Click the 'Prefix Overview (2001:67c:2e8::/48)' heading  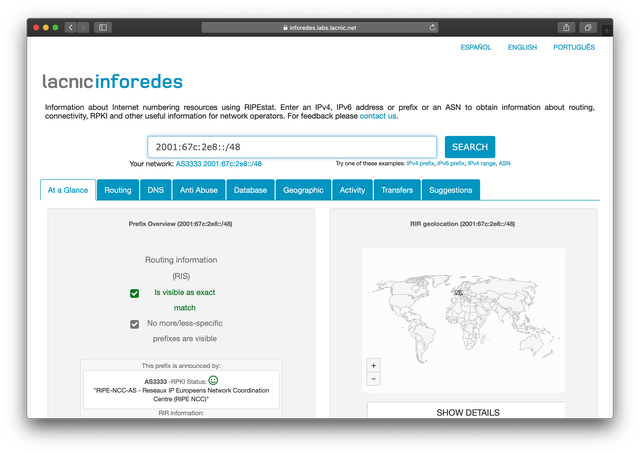tap(180, 224)
